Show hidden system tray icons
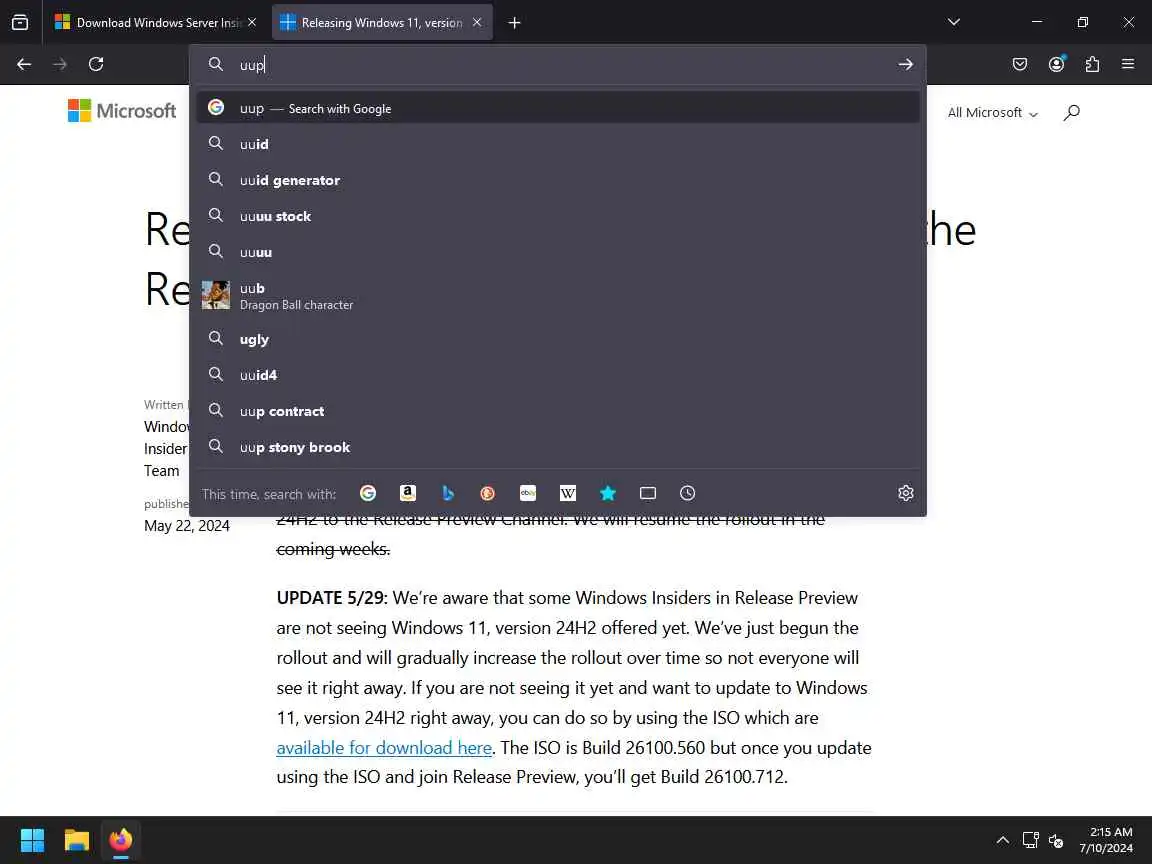Viewport: 1152px width, 864px height. [x=1002, y=840]
